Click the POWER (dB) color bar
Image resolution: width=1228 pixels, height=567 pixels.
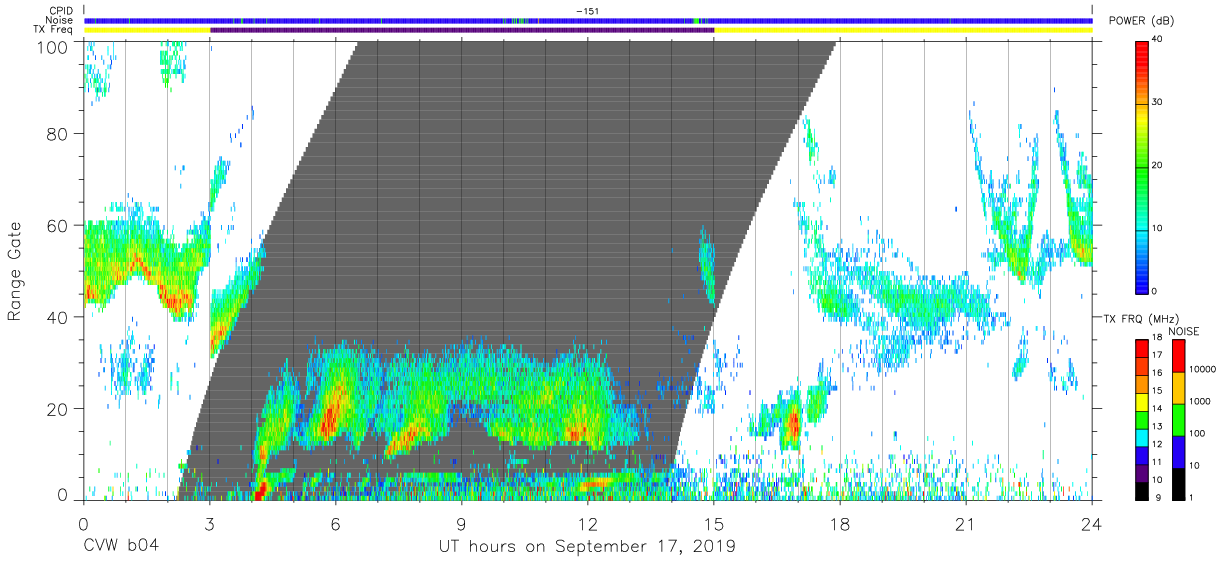click(x=1141, y=166)
